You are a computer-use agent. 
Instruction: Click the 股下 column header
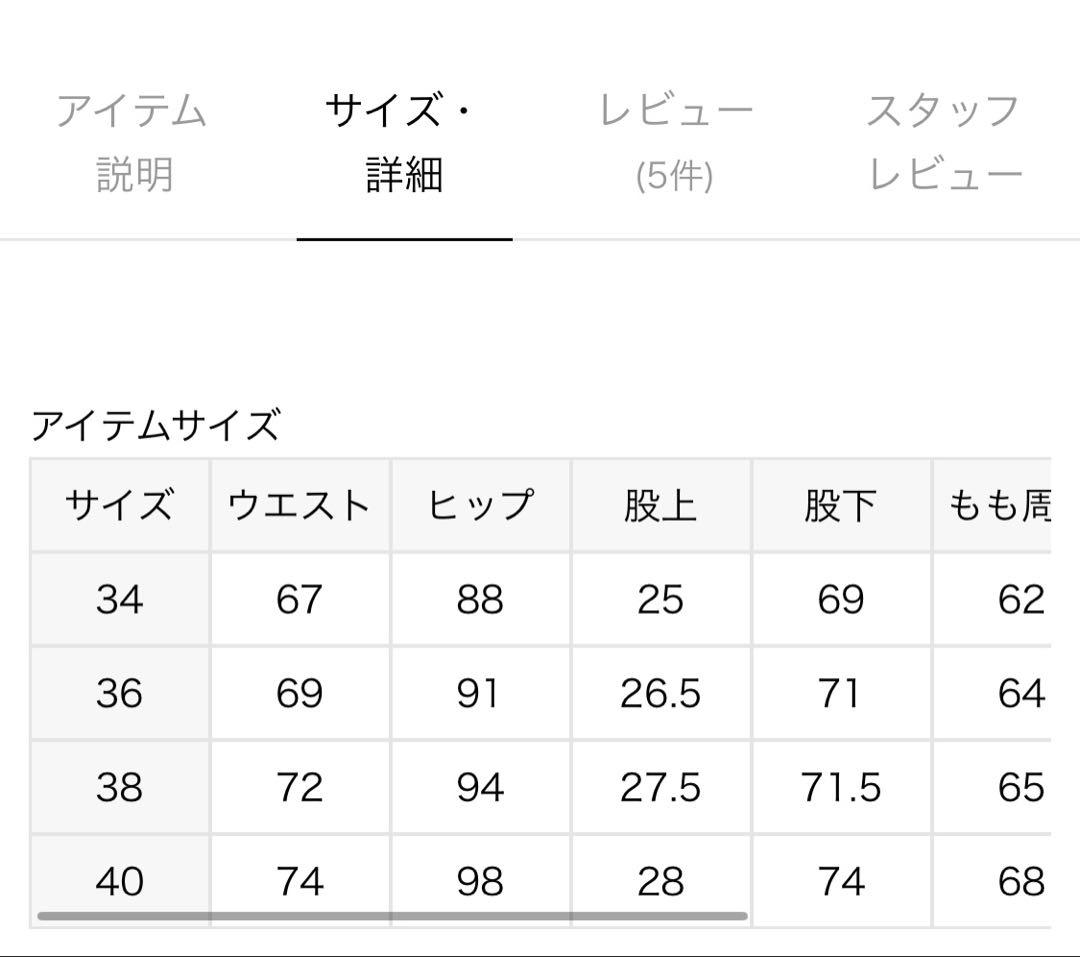point(840,505)
